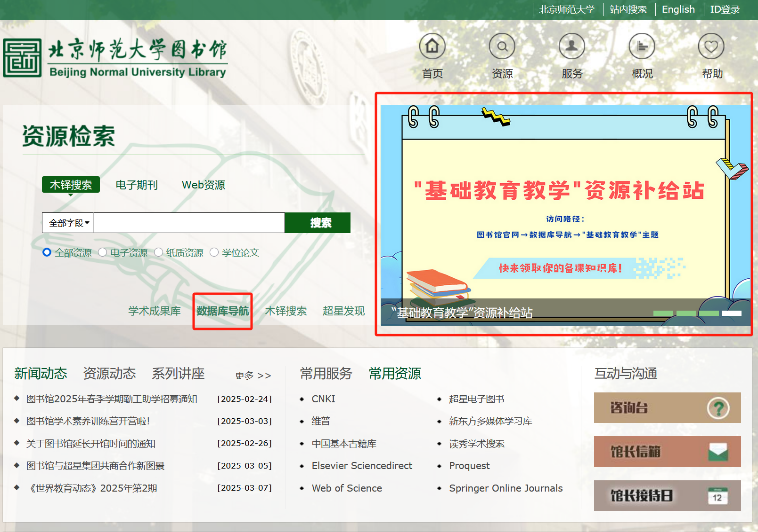Open the 新东方多媒体学习库 link
The height and width of the screenshot is (532, 758).
(491, 421)
